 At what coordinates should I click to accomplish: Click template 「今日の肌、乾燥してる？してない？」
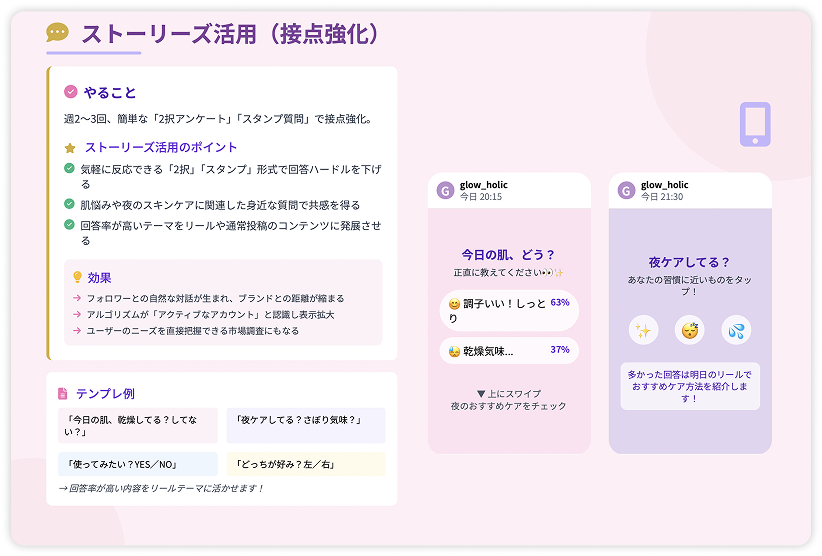[138, 426]
